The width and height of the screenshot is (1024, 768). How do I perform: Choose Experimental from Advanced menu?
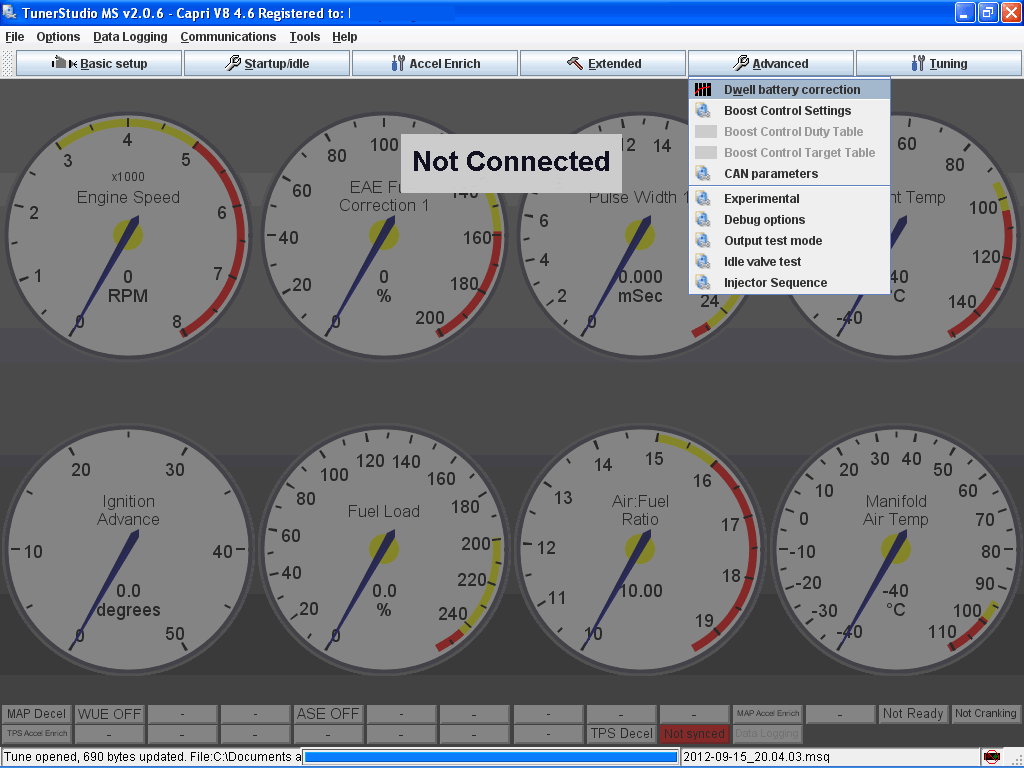(x=790, y=199)
